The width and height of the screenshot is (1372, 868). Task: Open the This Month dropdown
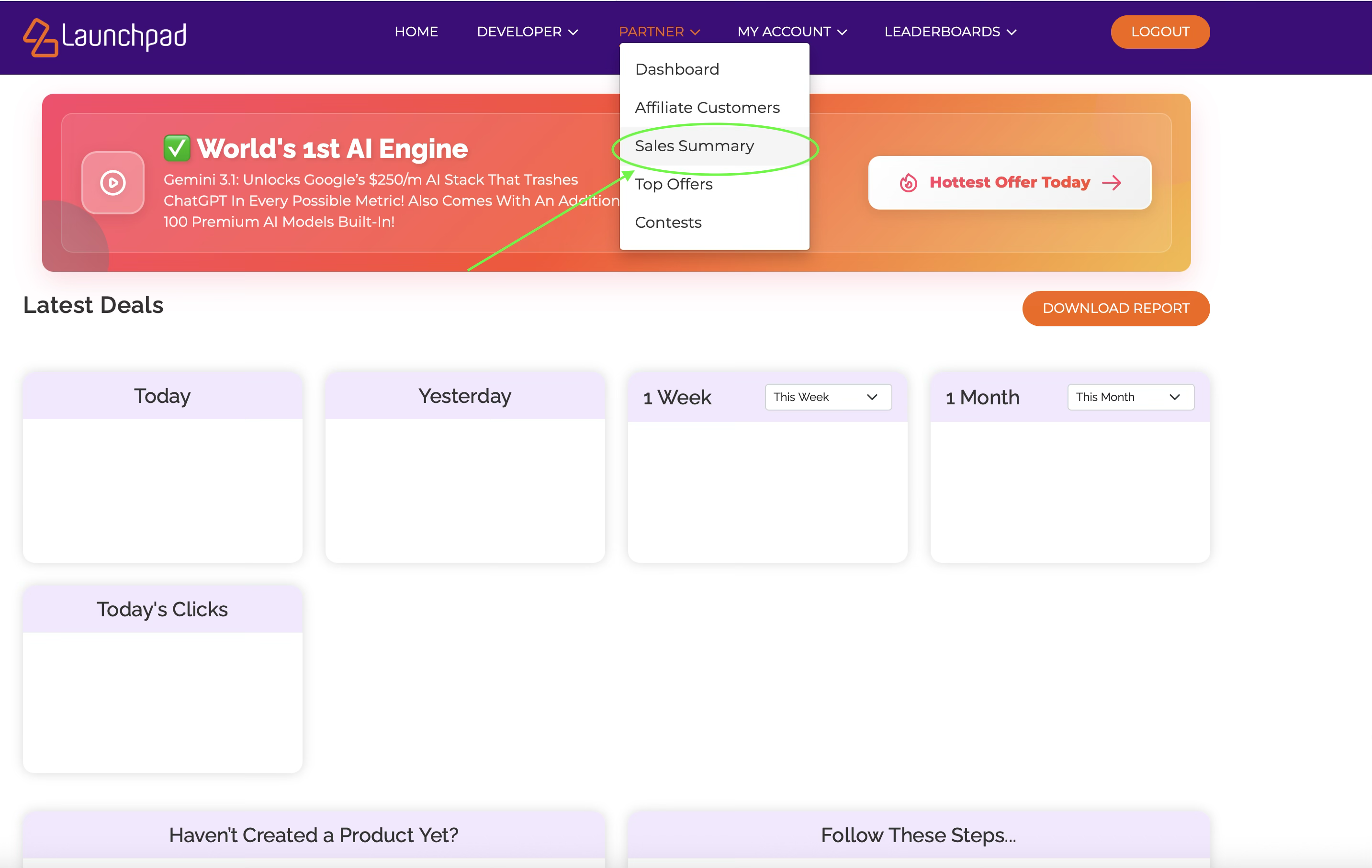click(x=1130, y=397)
